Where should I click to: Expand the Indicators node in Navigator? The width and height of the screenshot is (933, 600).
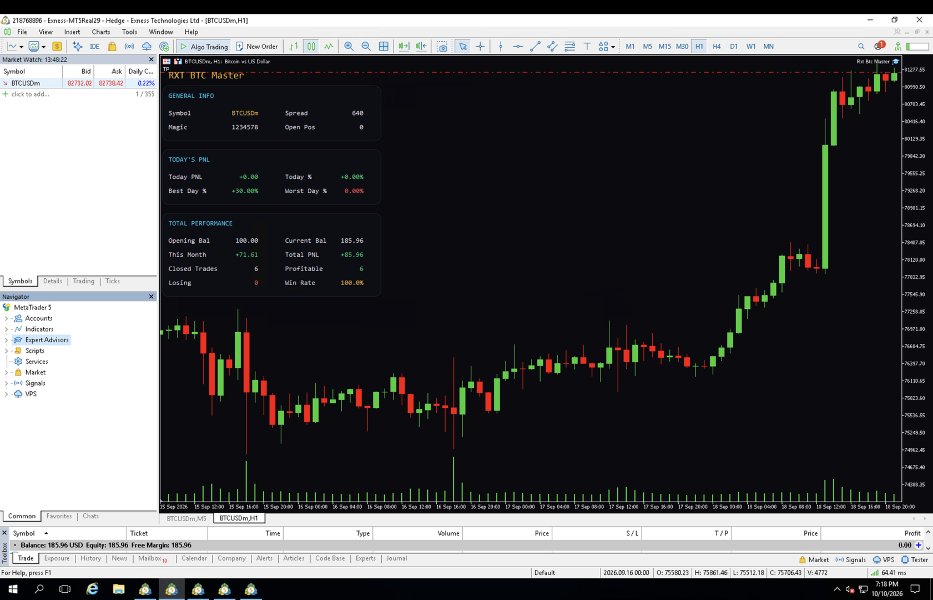7,329
